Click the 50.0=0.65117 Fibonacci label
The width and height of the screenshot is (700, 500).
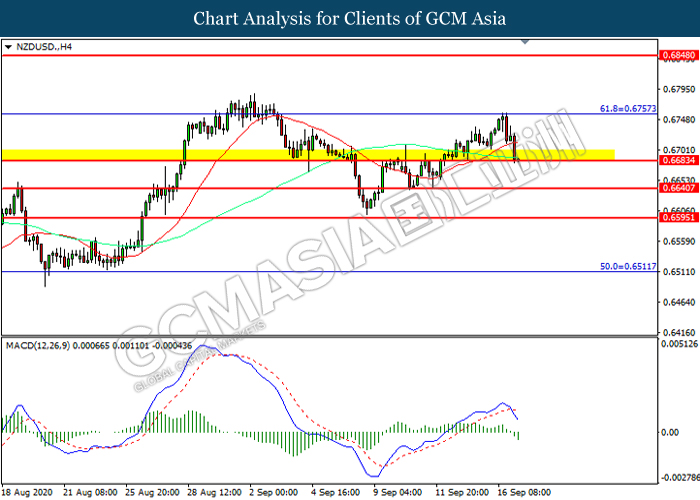pos(628,267)
